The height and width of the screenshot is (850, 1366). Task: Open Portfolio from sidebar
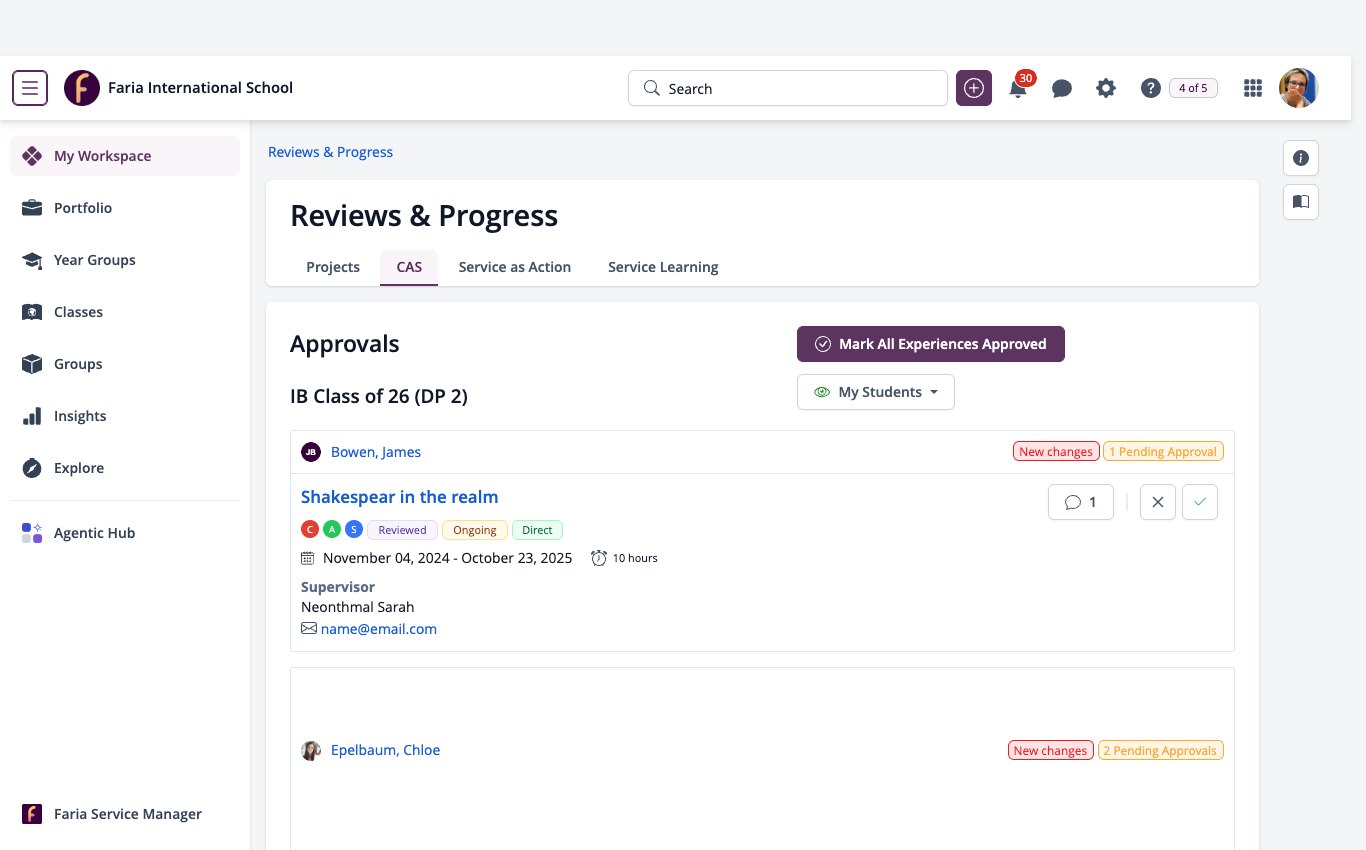click(125, 208)
